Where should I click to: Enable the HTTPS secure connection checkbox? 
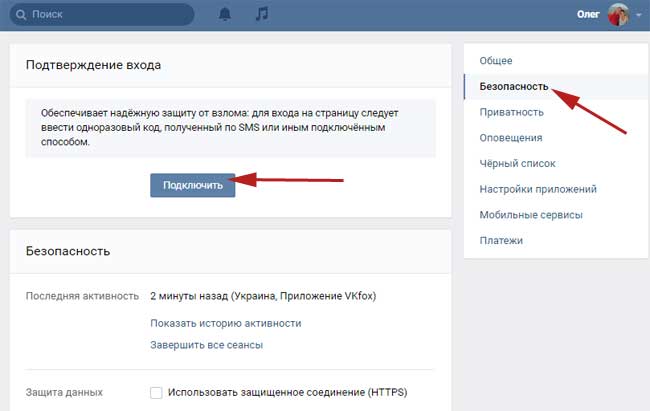click(x=156, y=393)
